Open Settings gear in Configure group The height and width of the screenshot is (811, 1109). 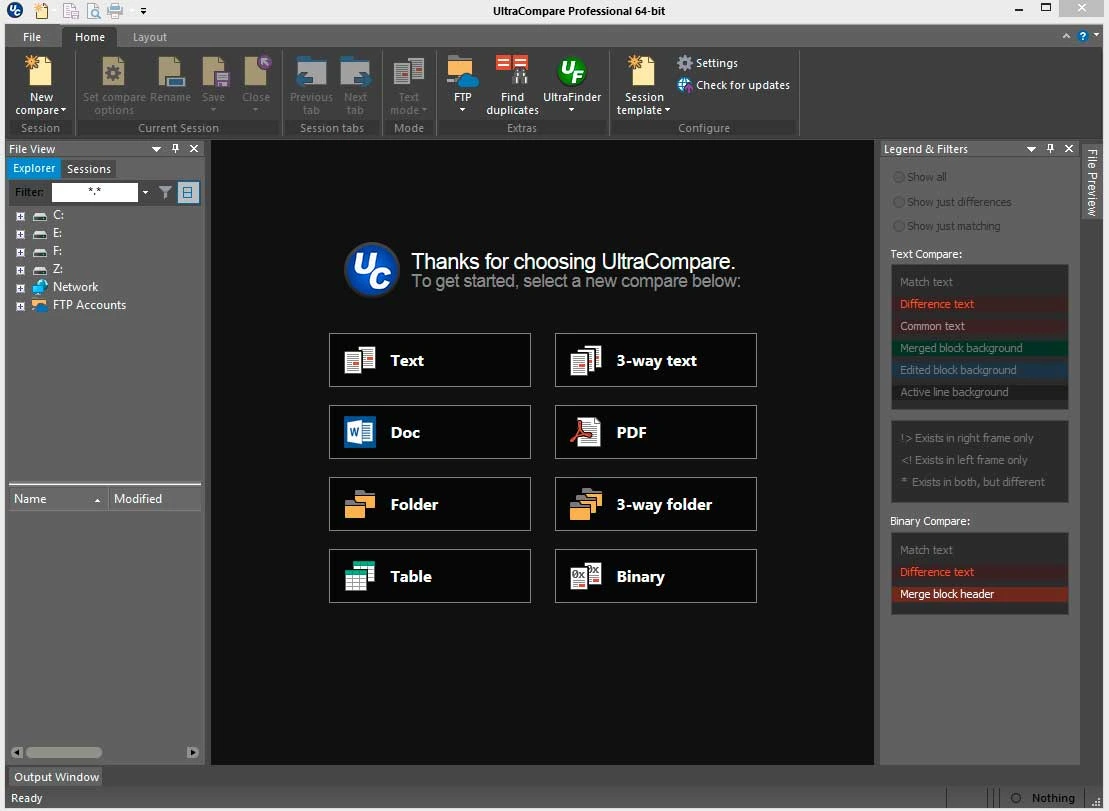point(685,63)
